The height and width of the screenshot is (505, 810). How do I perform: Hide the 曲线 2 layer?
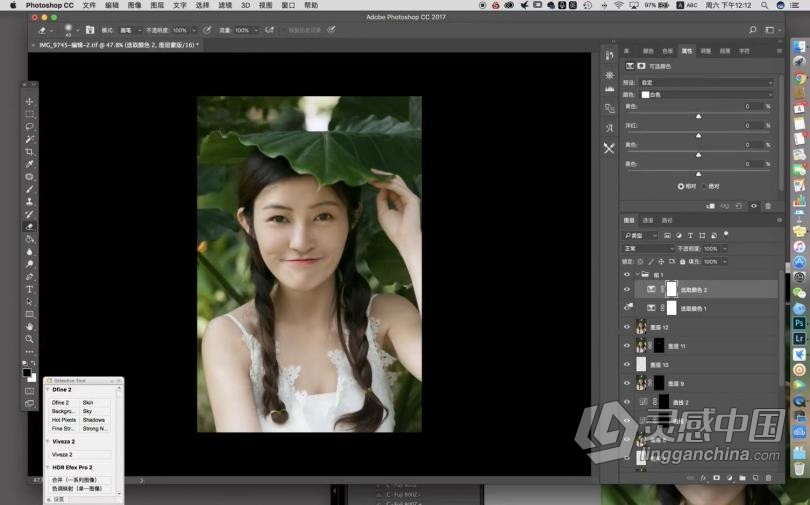point(627,402)
